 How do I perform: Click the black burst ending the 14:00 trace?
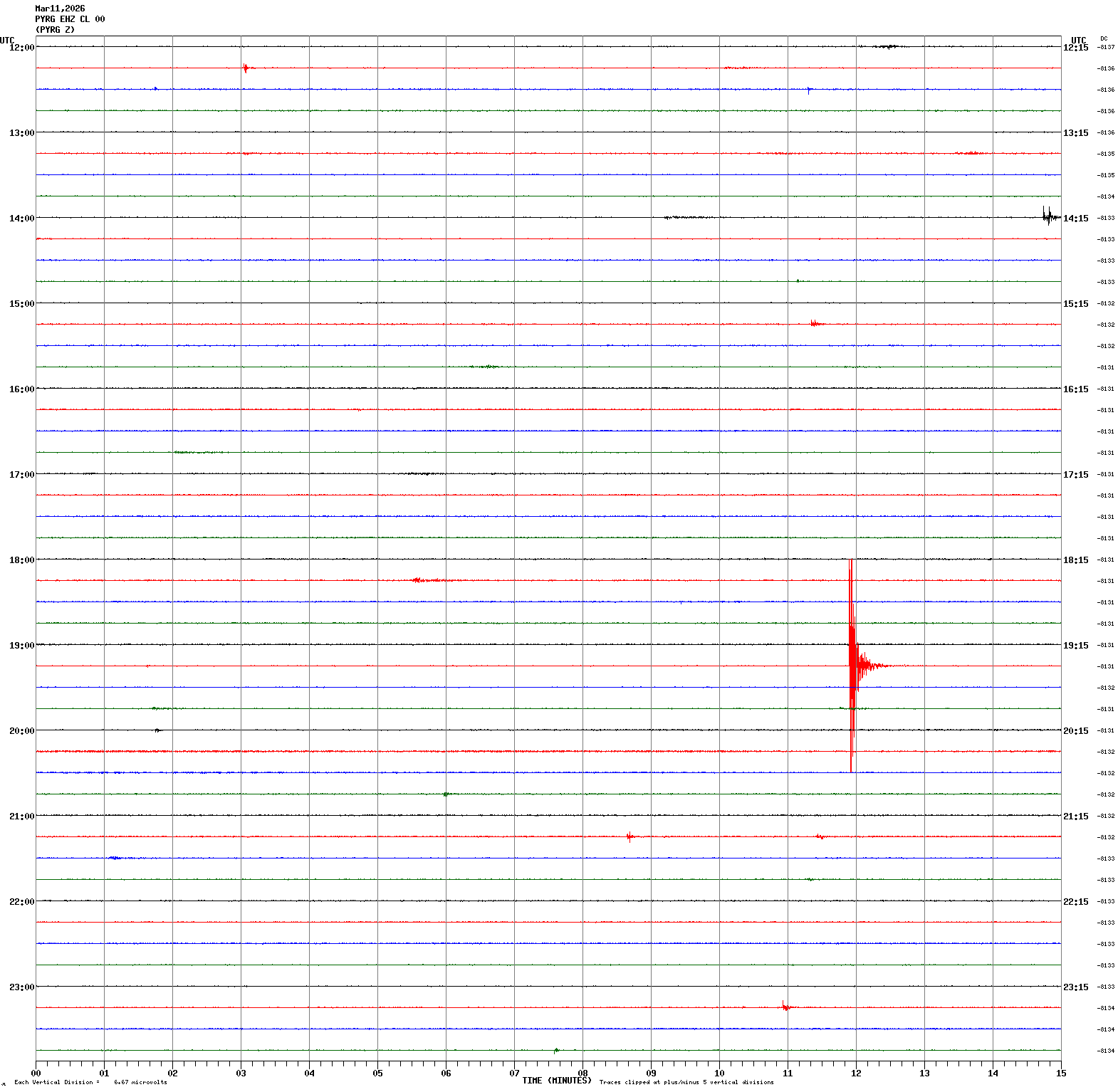[x=1048, y=216]
